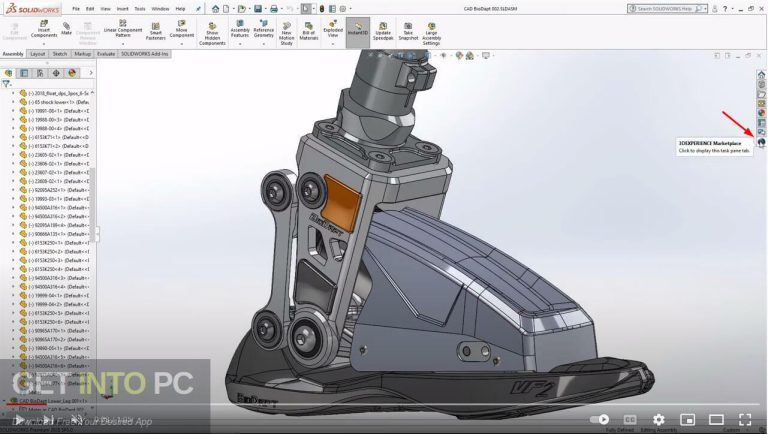Create an Exploded View
Viewport: 768px width, 434px height.
tap(333, 29)
